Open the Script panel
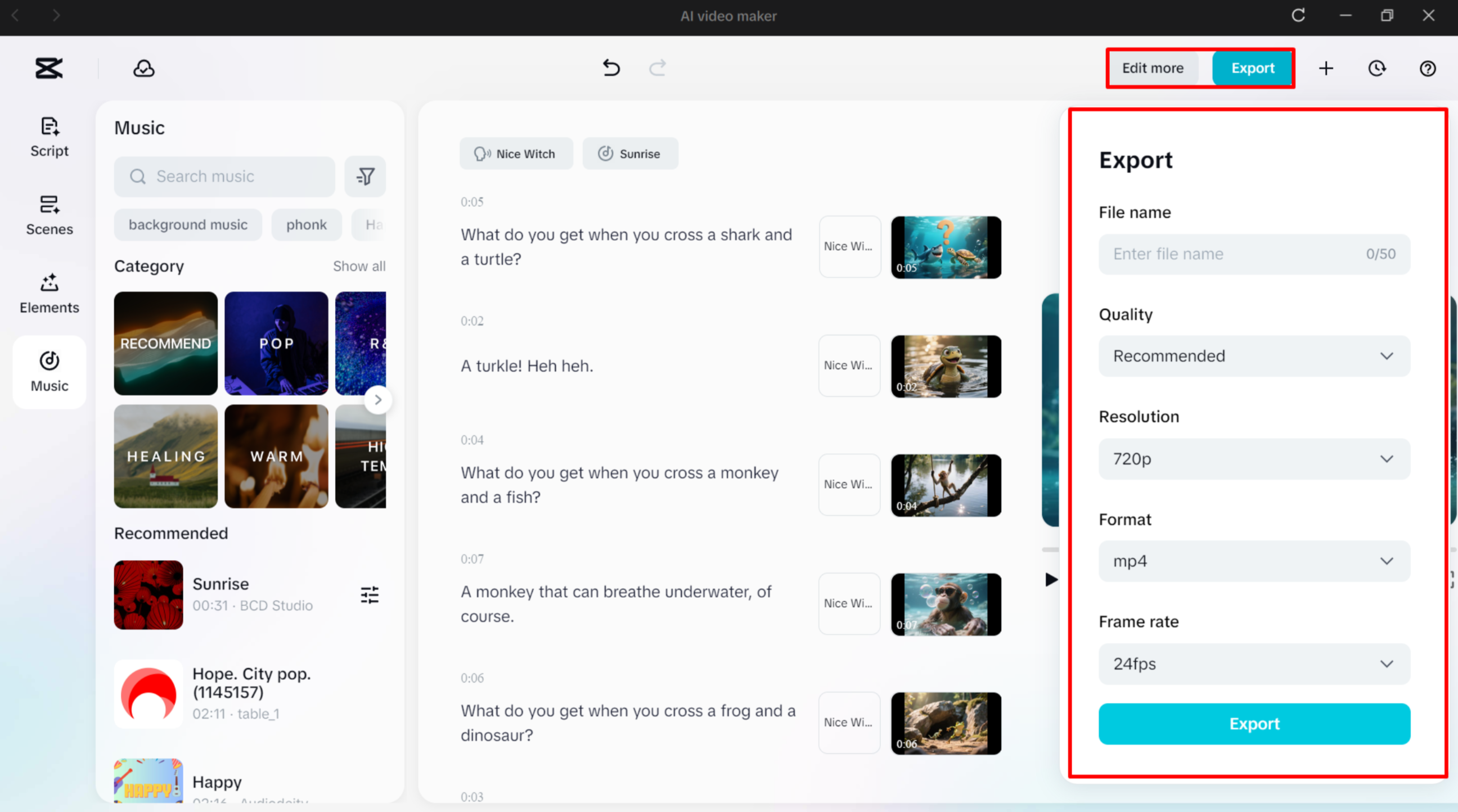1458x812 pixels. pyautogui.click(x=49, y=137)
